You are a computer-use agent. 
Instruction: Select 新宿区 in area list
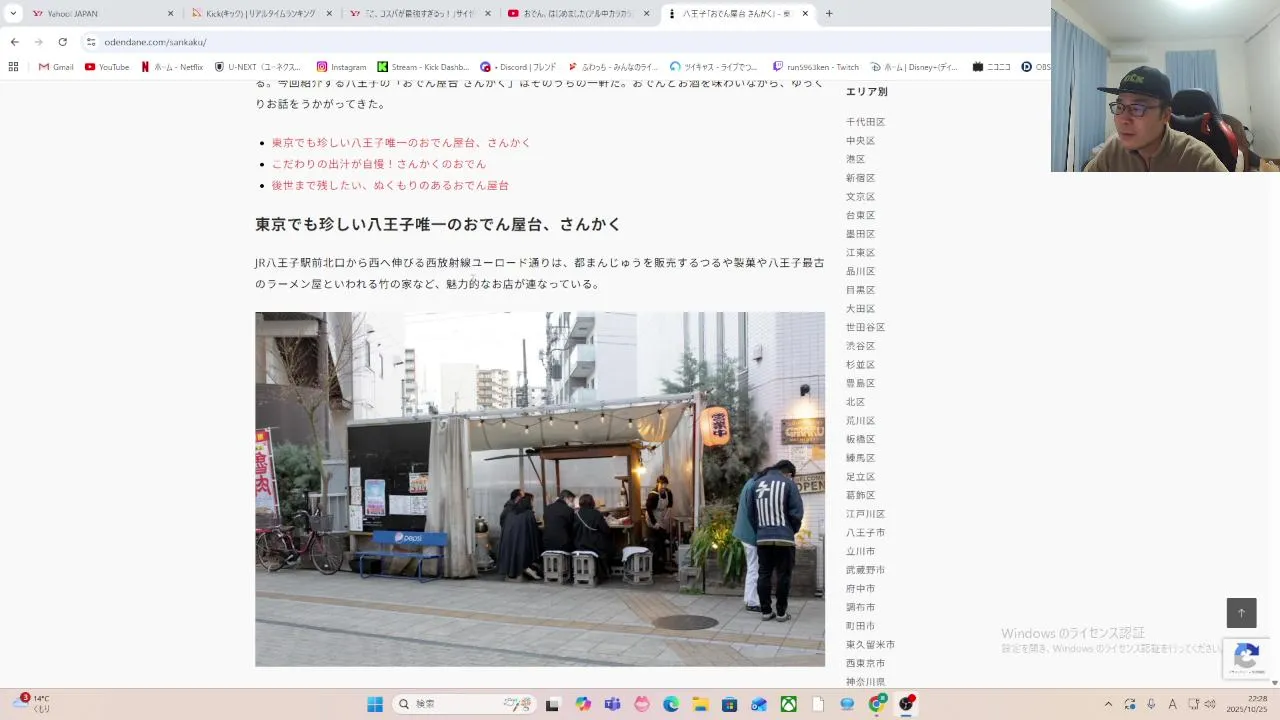point(860,178)
